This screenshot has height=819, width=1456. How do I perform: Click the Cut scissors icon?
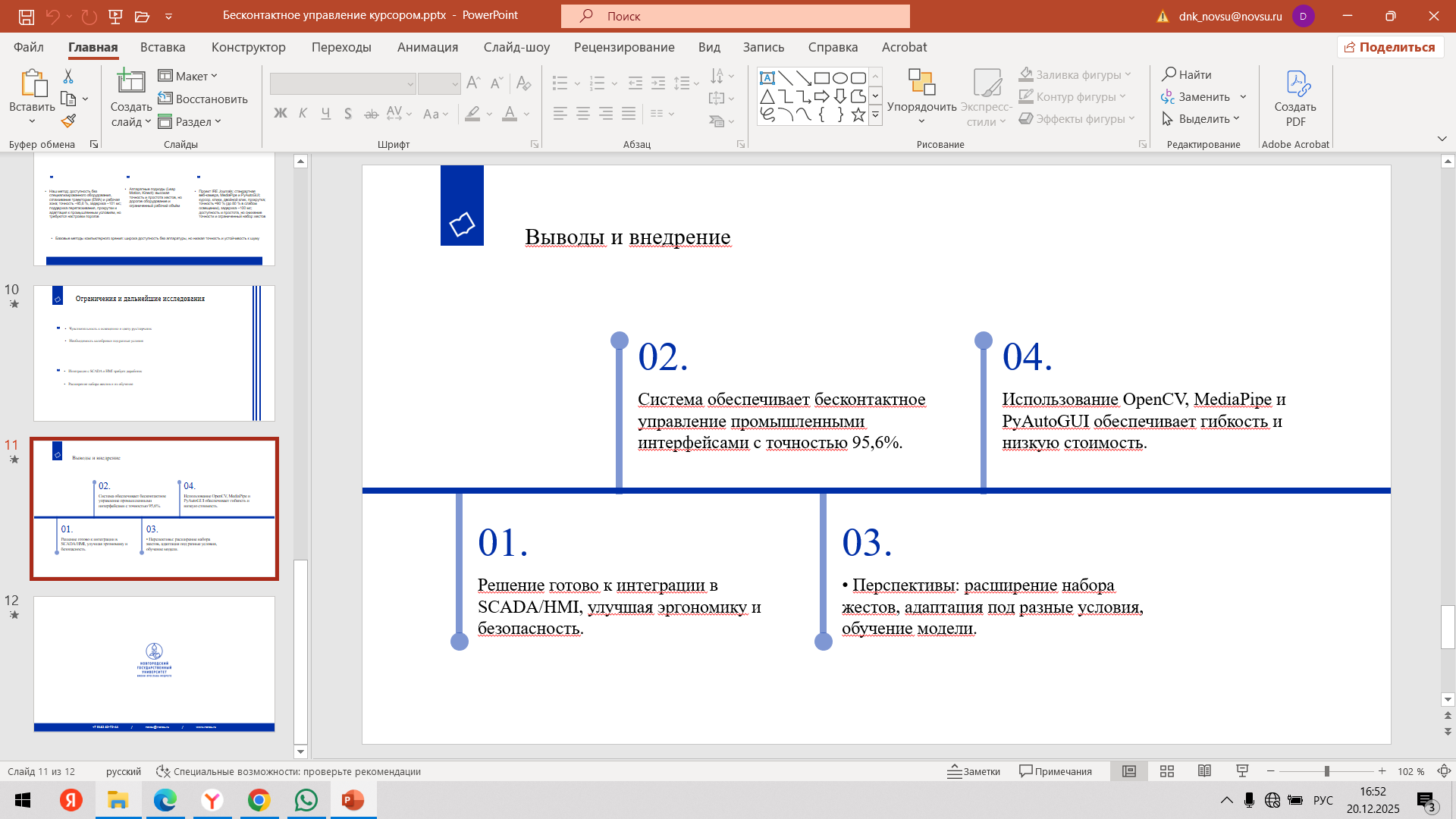68,76
